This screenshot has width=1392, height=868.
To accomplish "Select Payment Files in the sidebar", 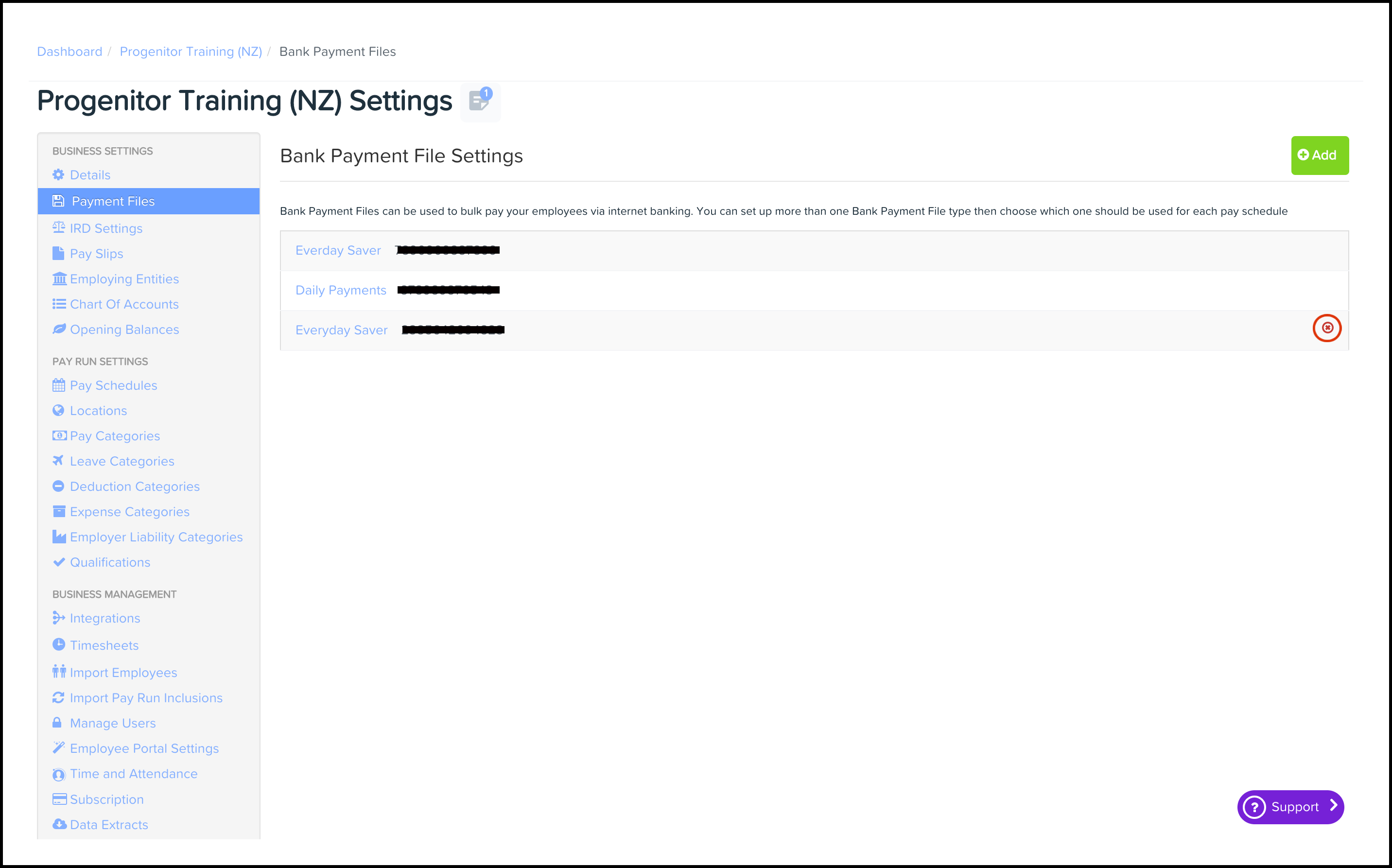I will 113,202.
